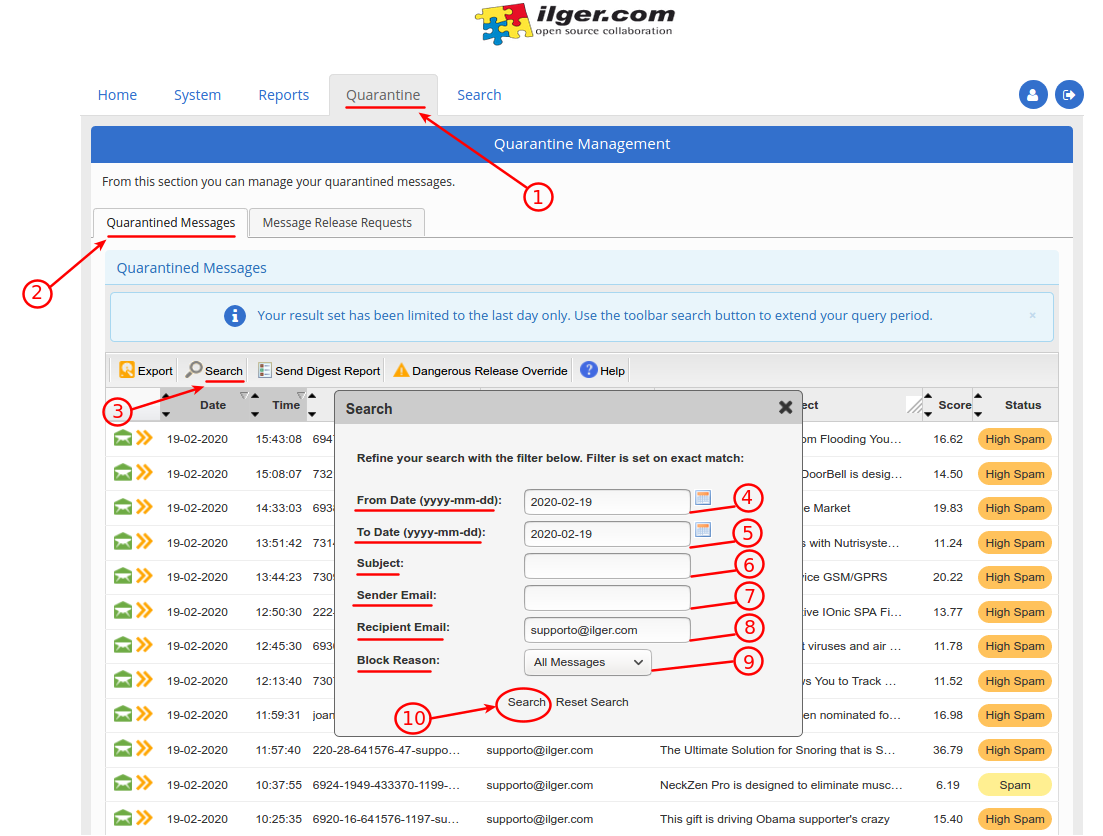
Task: Click double-chevron icon in 10:25:35 row
Action: pos(144,817)
